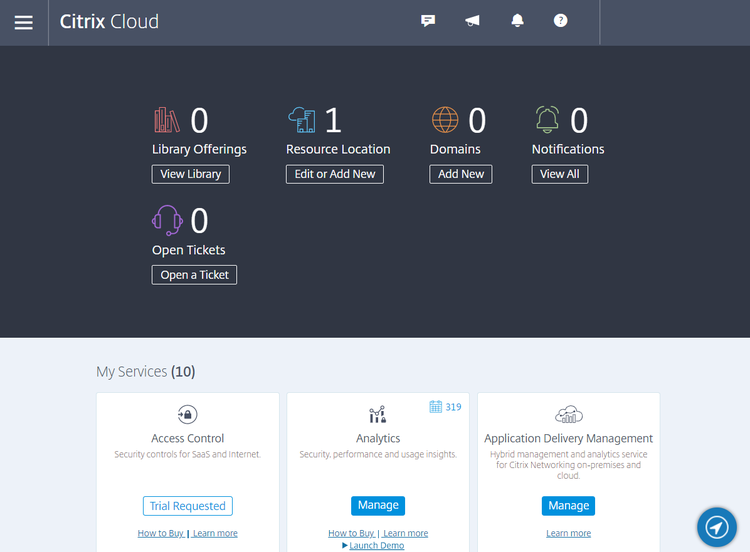Open How to Buy link under Analytics
Viewport: 750px width, 552px height.
351,533
